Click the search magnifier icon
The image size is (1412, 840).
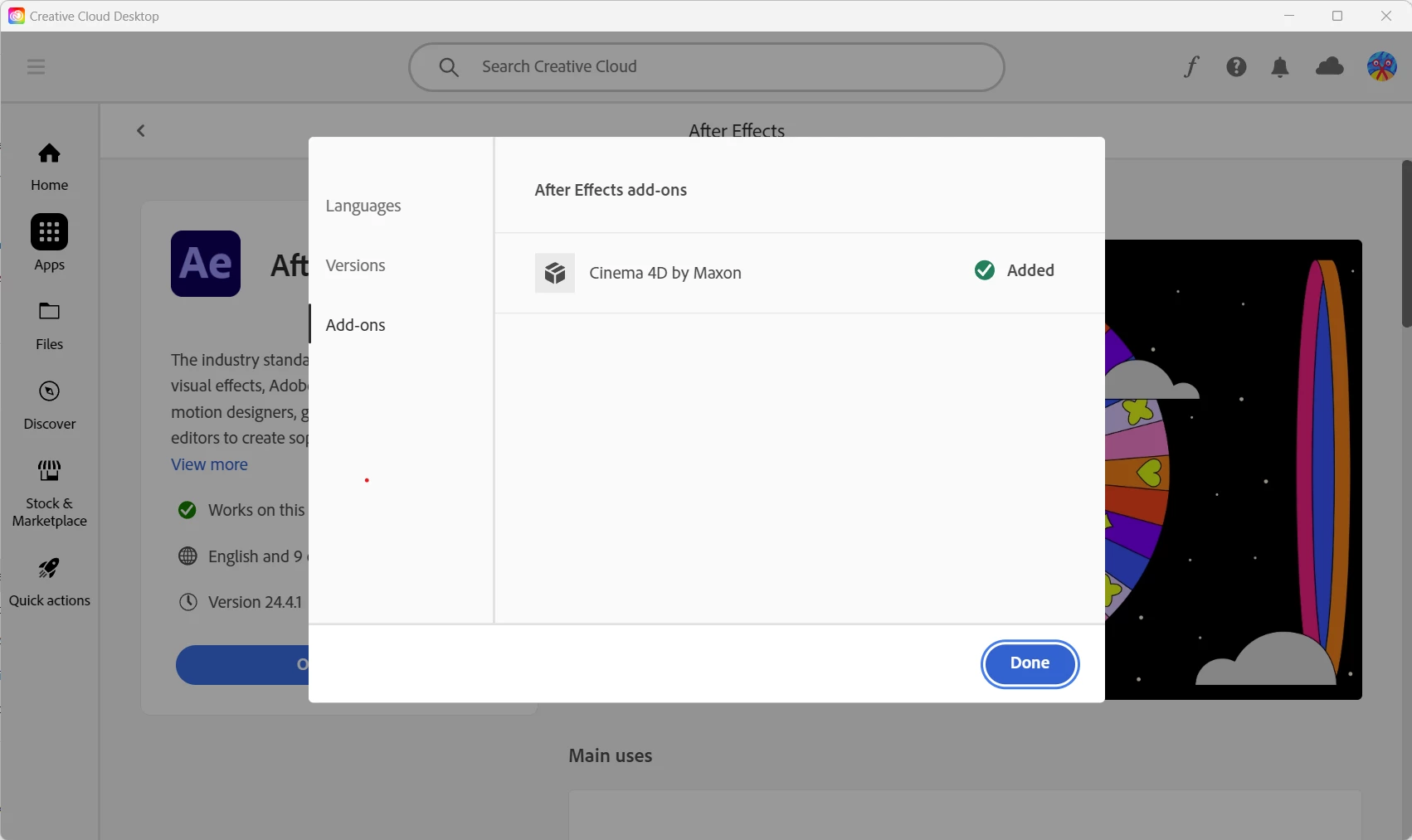[449, 67]
